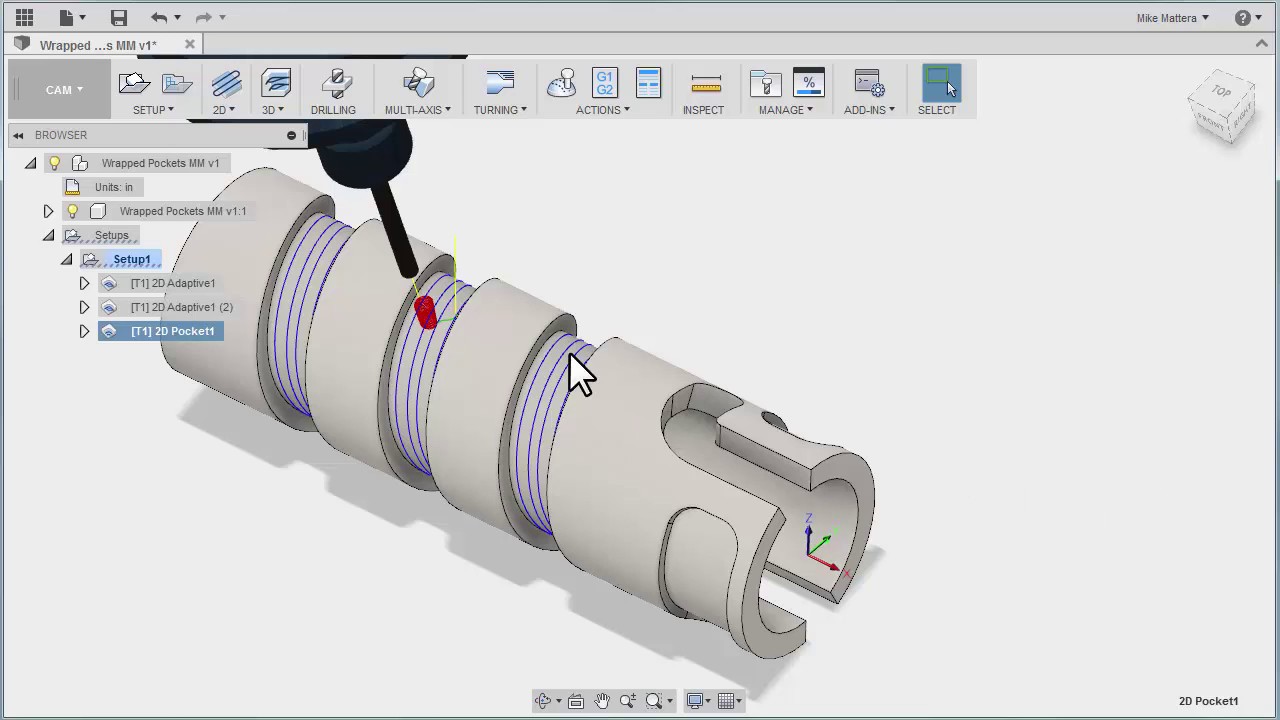Open the MANAGE dropdown menu
Screen dimensions: 1280x720
click(x=786, y=110)
